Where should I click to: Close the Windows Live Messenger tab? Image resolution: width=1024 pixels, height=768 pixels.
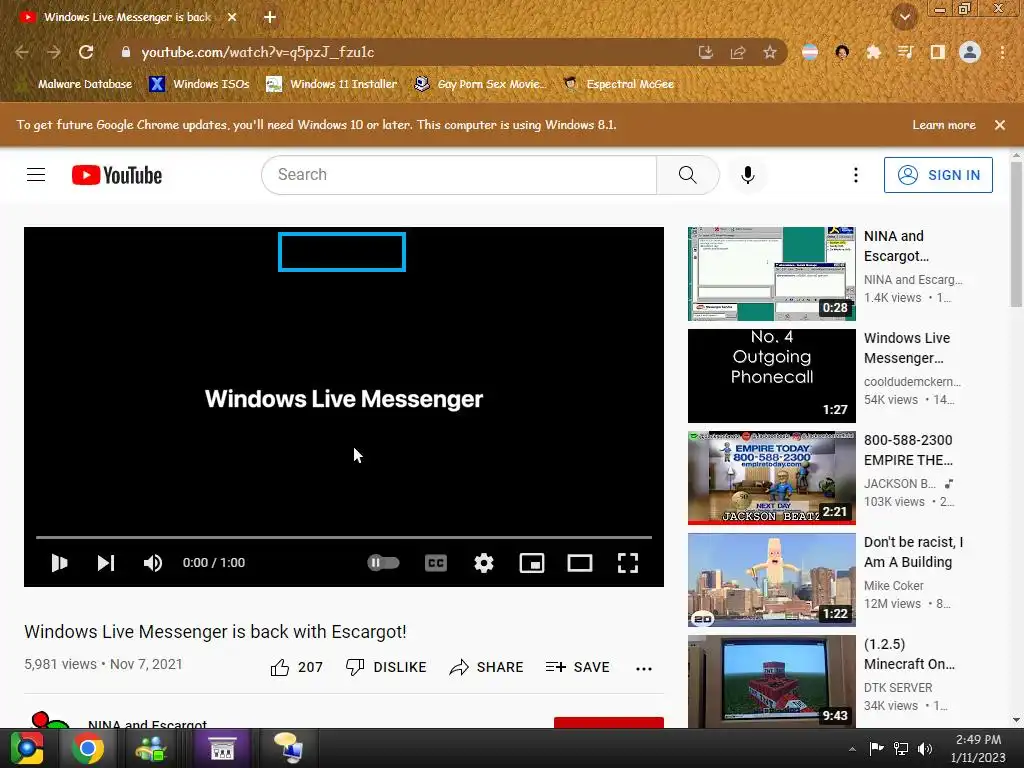click(232, 17)
